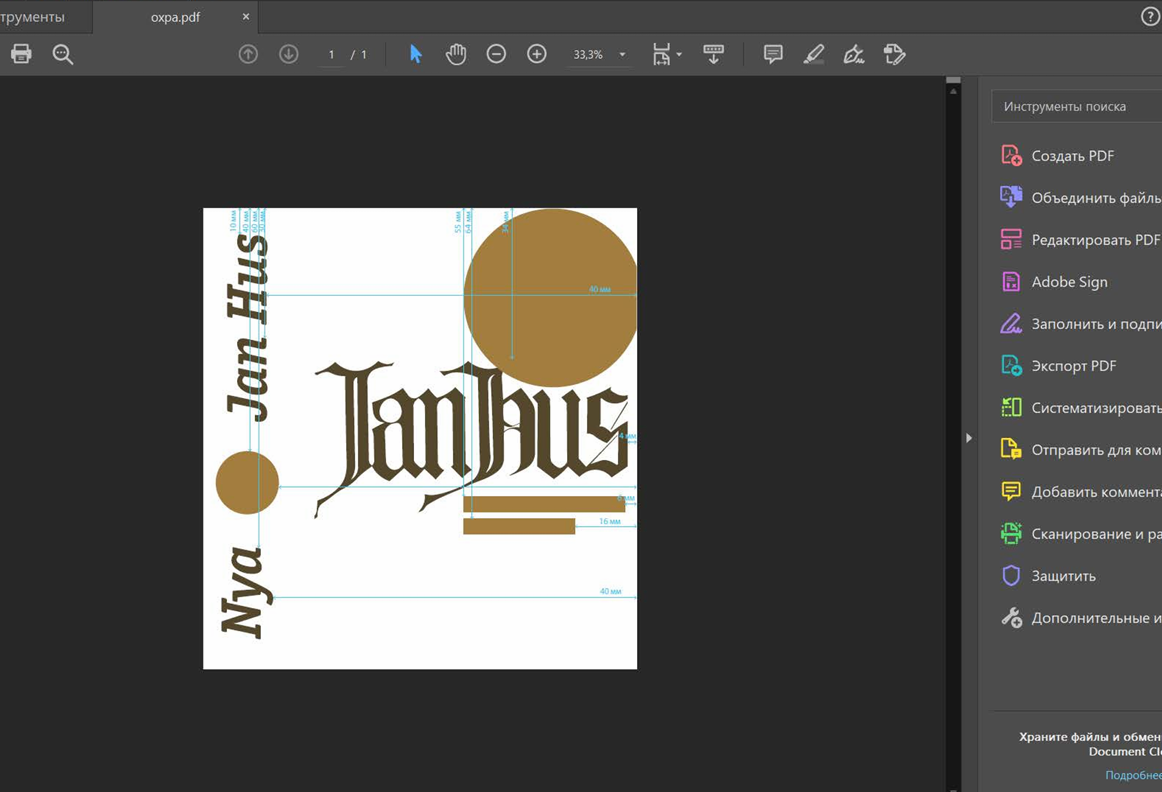Select the Highlight text marker tool
This screenshot has width=1162, height=792.
(814, 54)
